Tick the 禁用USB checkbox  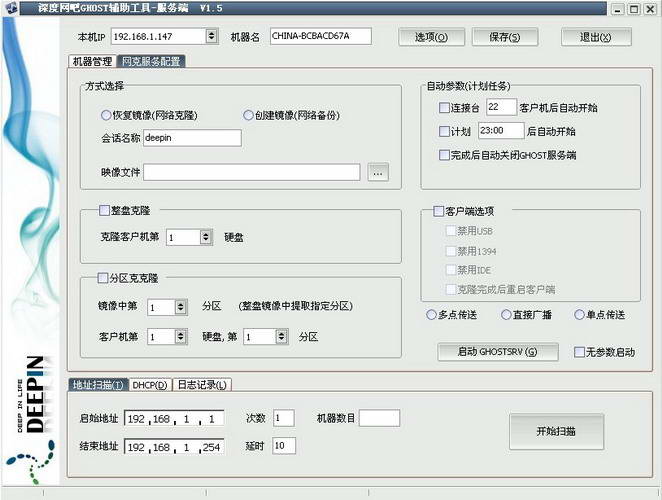click(x=450, y=231)
